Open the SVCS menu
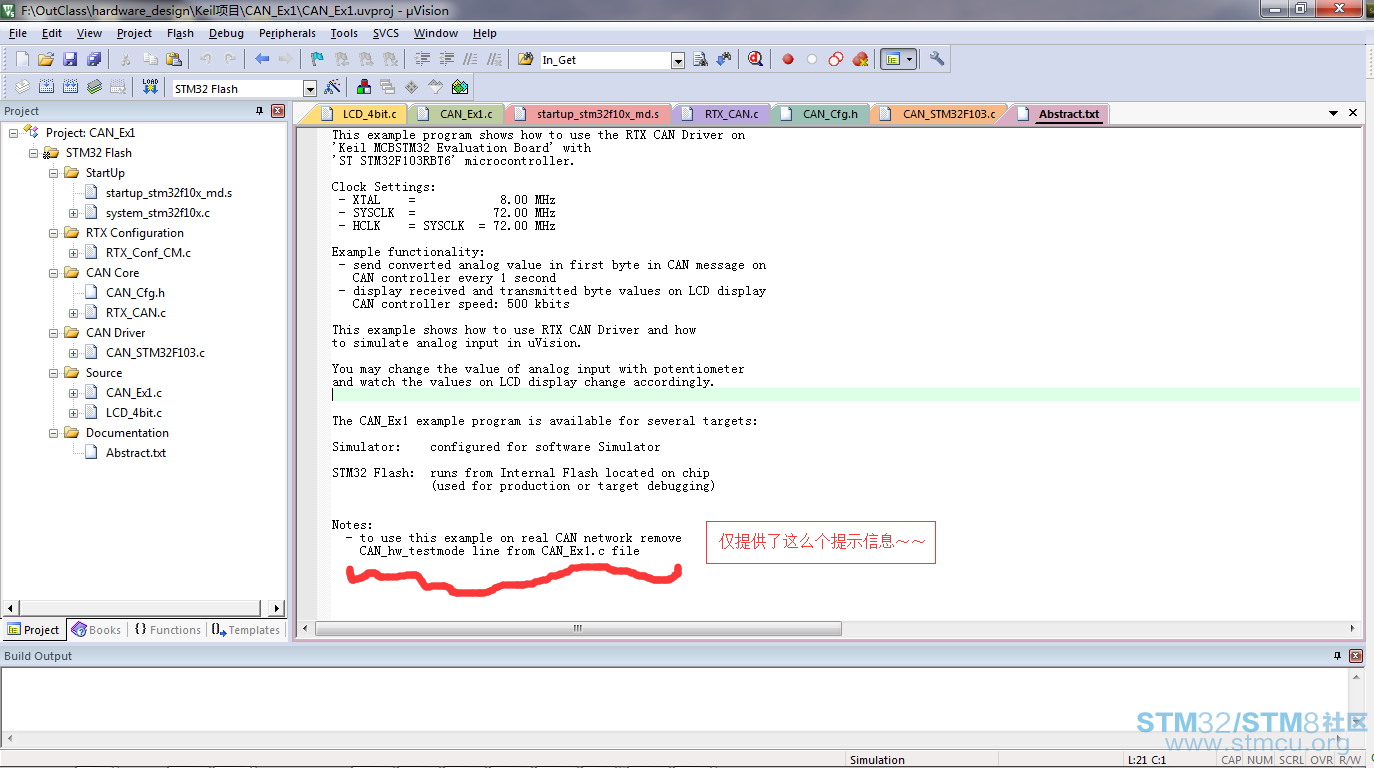Image resolution: width=1374 pixels, height=768 pixels. point(385,33)
